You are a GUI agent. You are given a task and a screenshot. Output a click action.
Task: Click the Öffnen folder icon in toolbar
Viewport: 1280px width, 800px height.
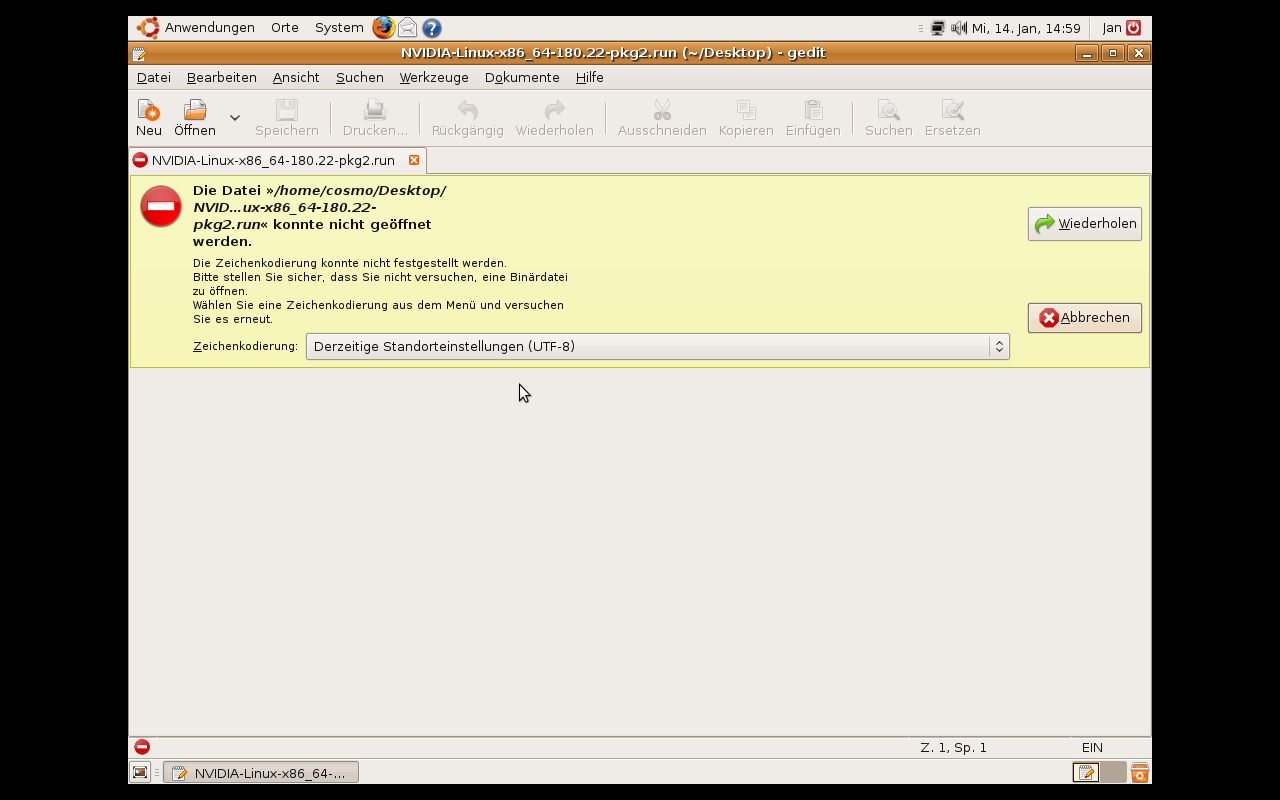(195, 111)
